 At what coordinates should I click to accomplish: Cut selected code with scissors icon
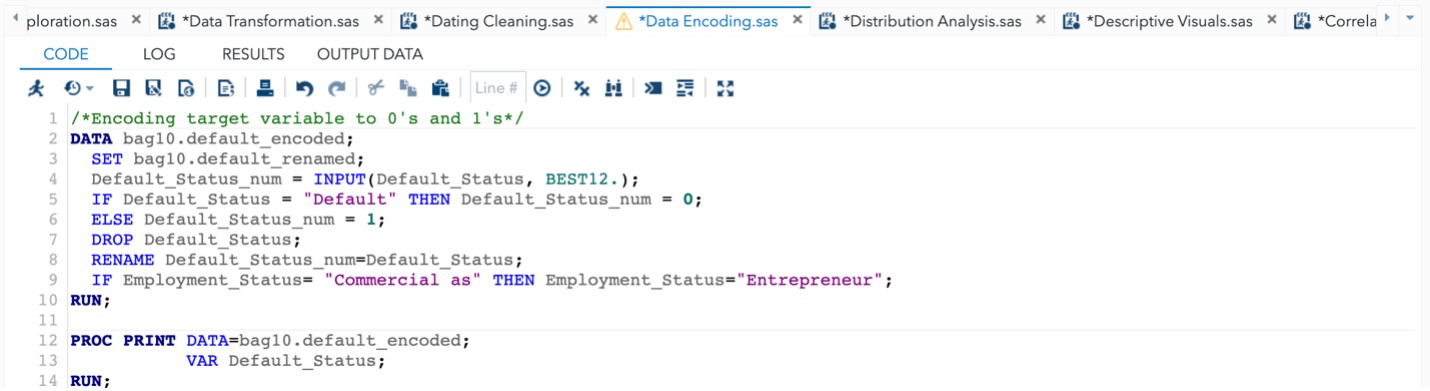click(376, 89)
